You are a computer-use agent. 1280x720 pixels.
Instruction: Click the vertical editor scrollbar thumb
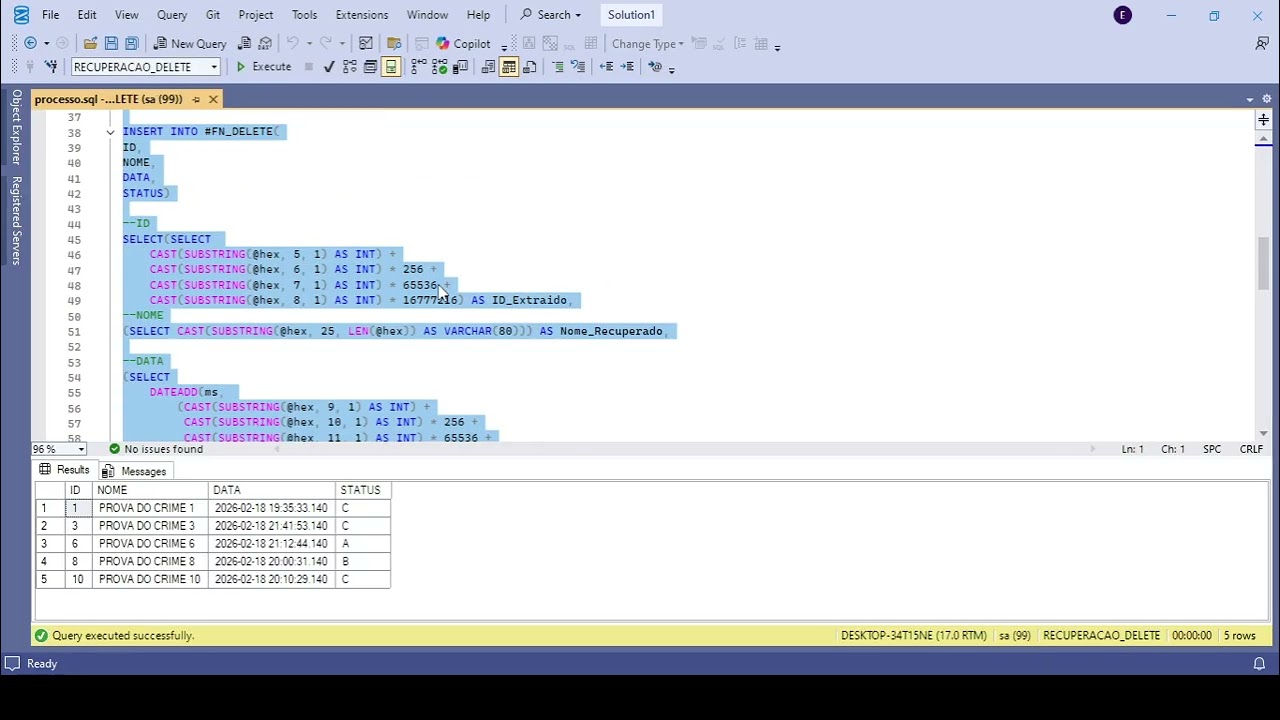[1263, 262]
